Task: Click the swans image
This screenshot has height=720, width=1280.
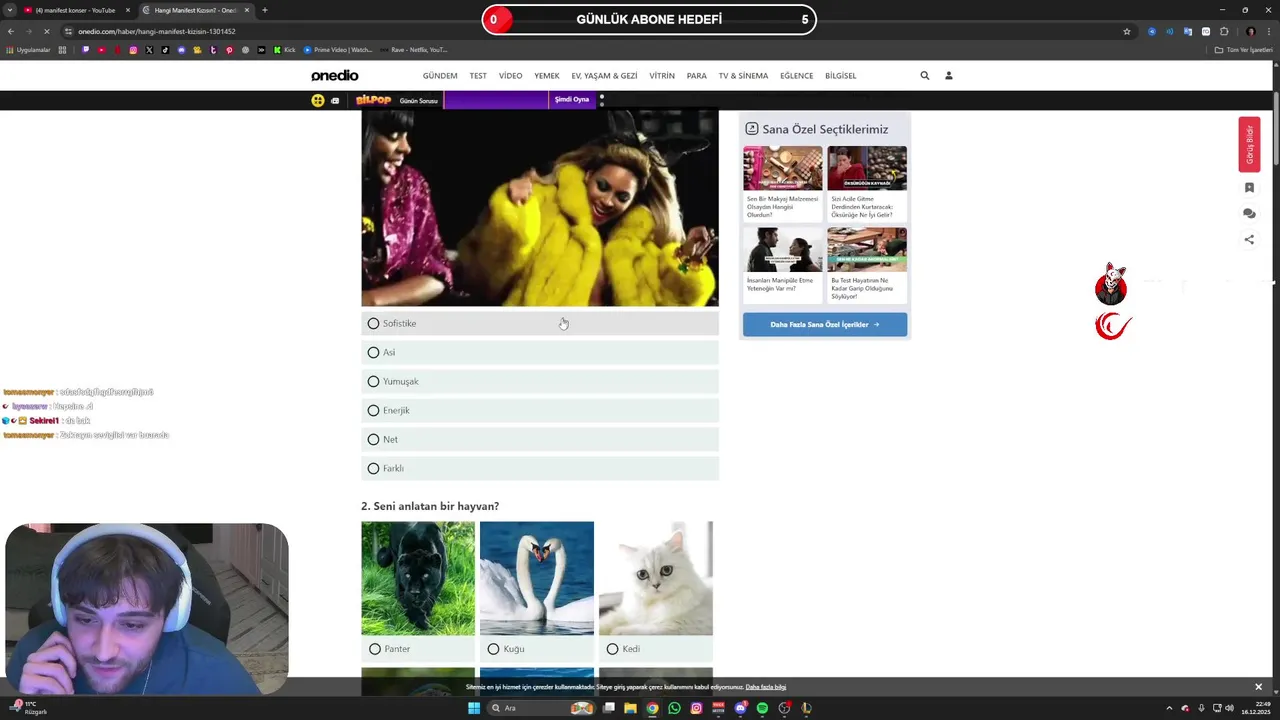Action: point(537,578)
